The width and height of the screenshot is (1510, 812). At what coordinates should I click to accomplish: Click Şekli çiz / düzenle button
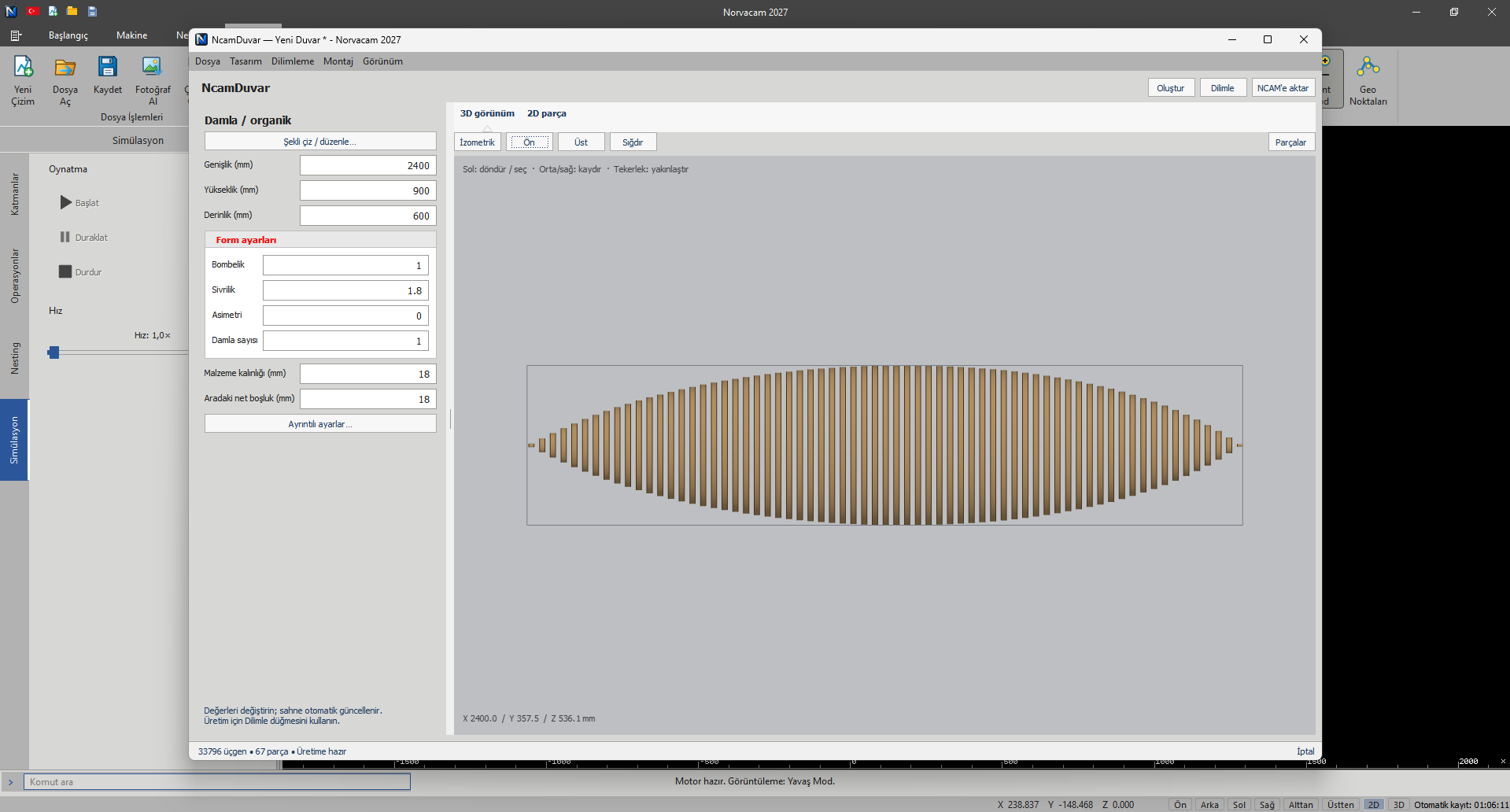coord(320,142)
